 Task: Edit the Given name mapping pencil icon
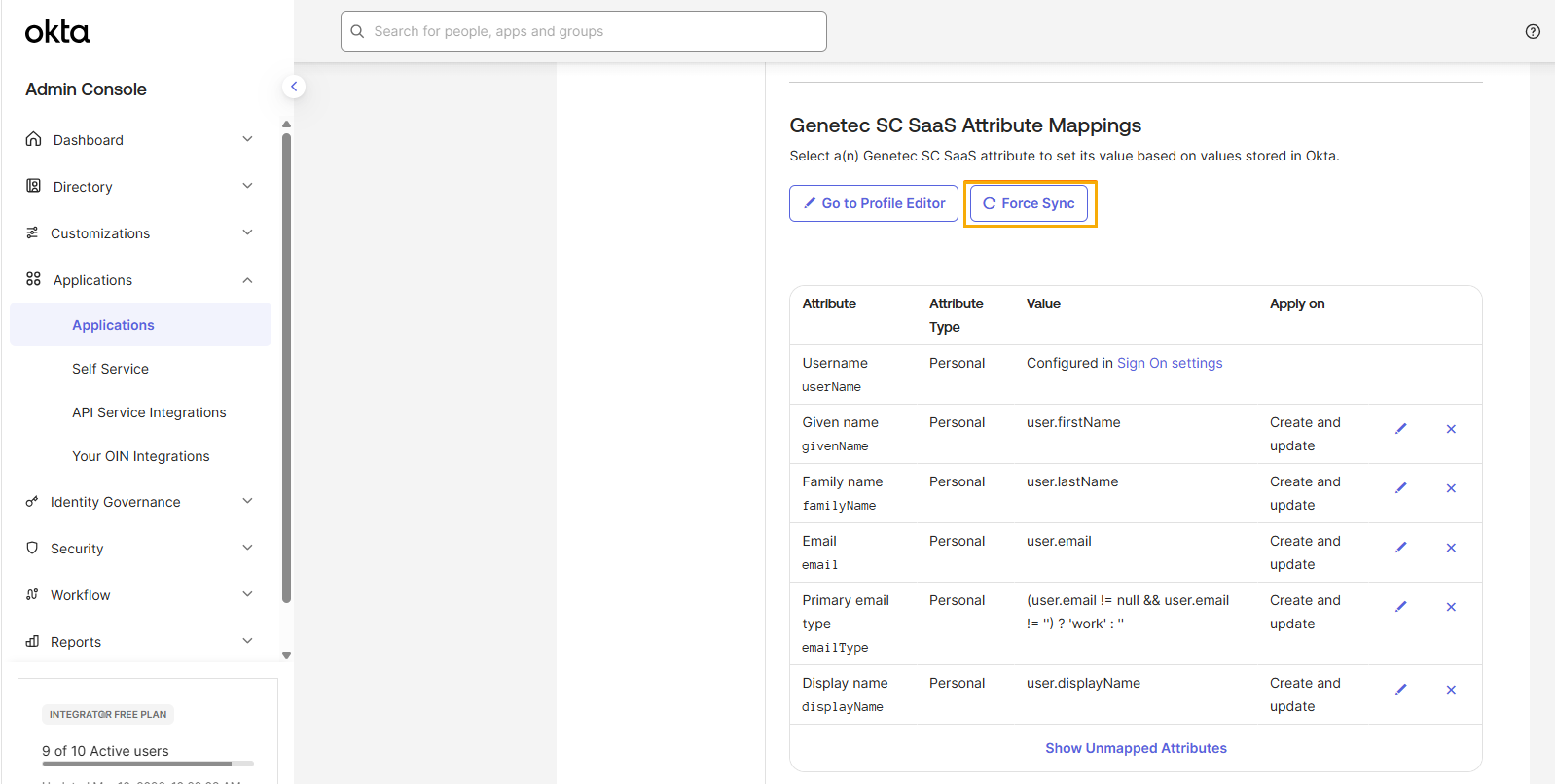[1401, 429]
